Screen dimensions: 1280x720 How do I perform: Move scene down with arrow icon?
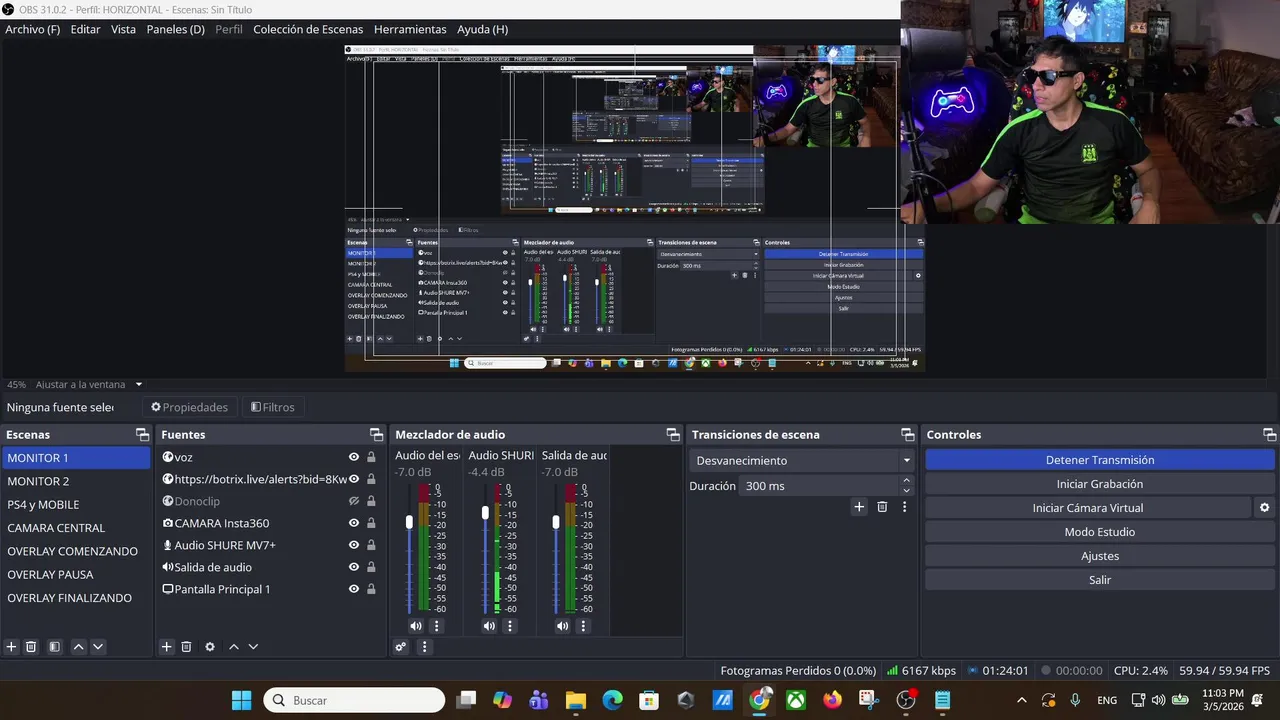coord(98,647)
